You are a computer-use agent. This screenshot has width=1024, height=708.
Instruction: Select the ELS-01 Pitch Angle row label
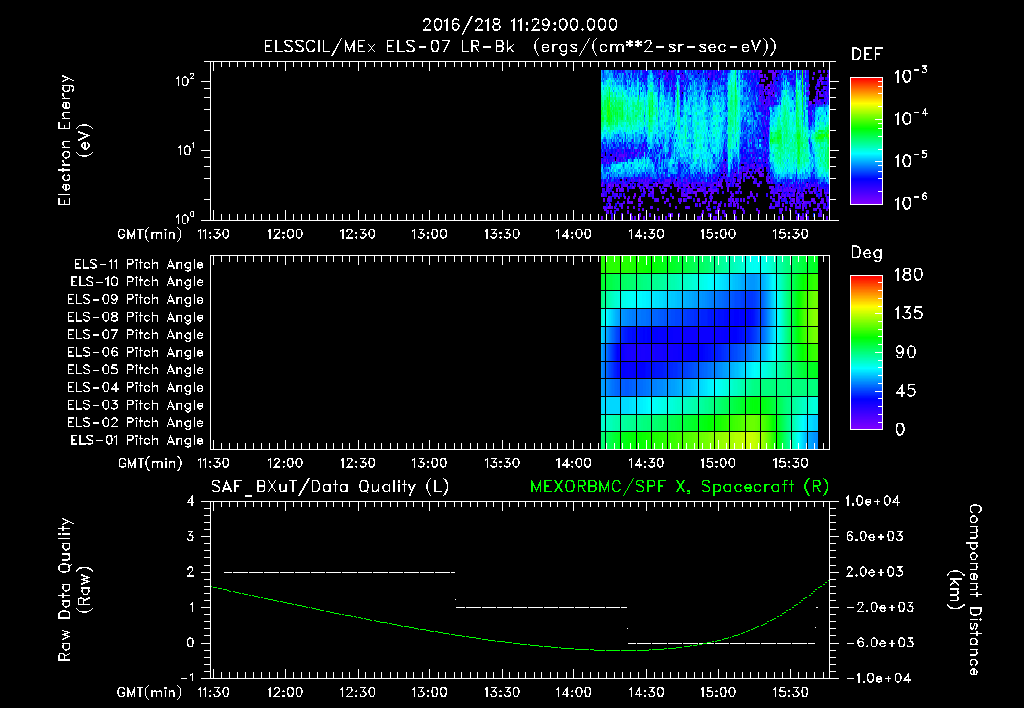pyautogui.click(x=137, y=440)
